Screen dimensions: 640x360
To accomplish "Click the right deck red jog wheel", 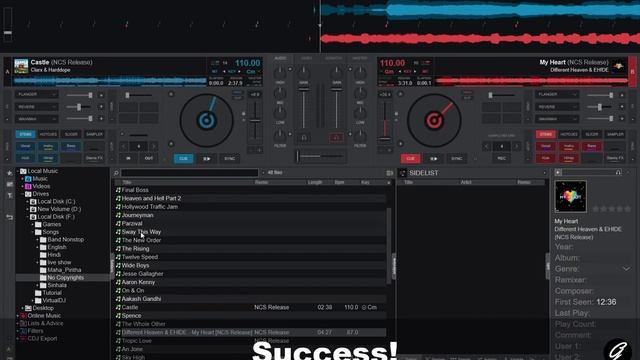I will click(434, 120).
